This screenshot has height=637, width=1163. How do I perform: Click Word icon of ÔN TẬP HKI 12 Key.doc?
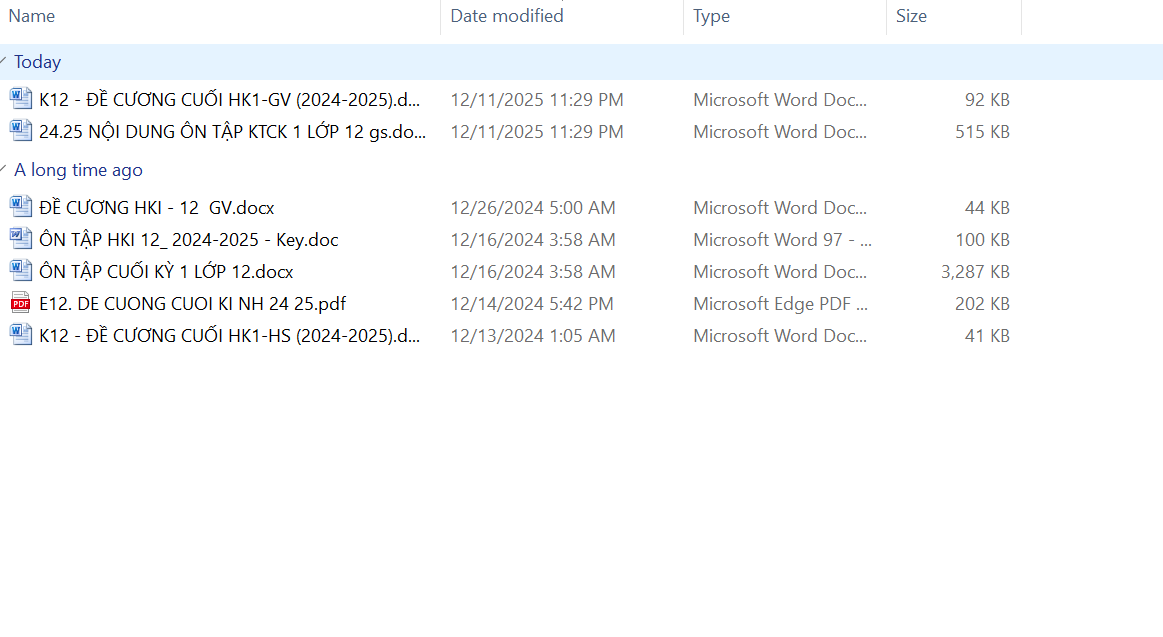tap(20, 239)
